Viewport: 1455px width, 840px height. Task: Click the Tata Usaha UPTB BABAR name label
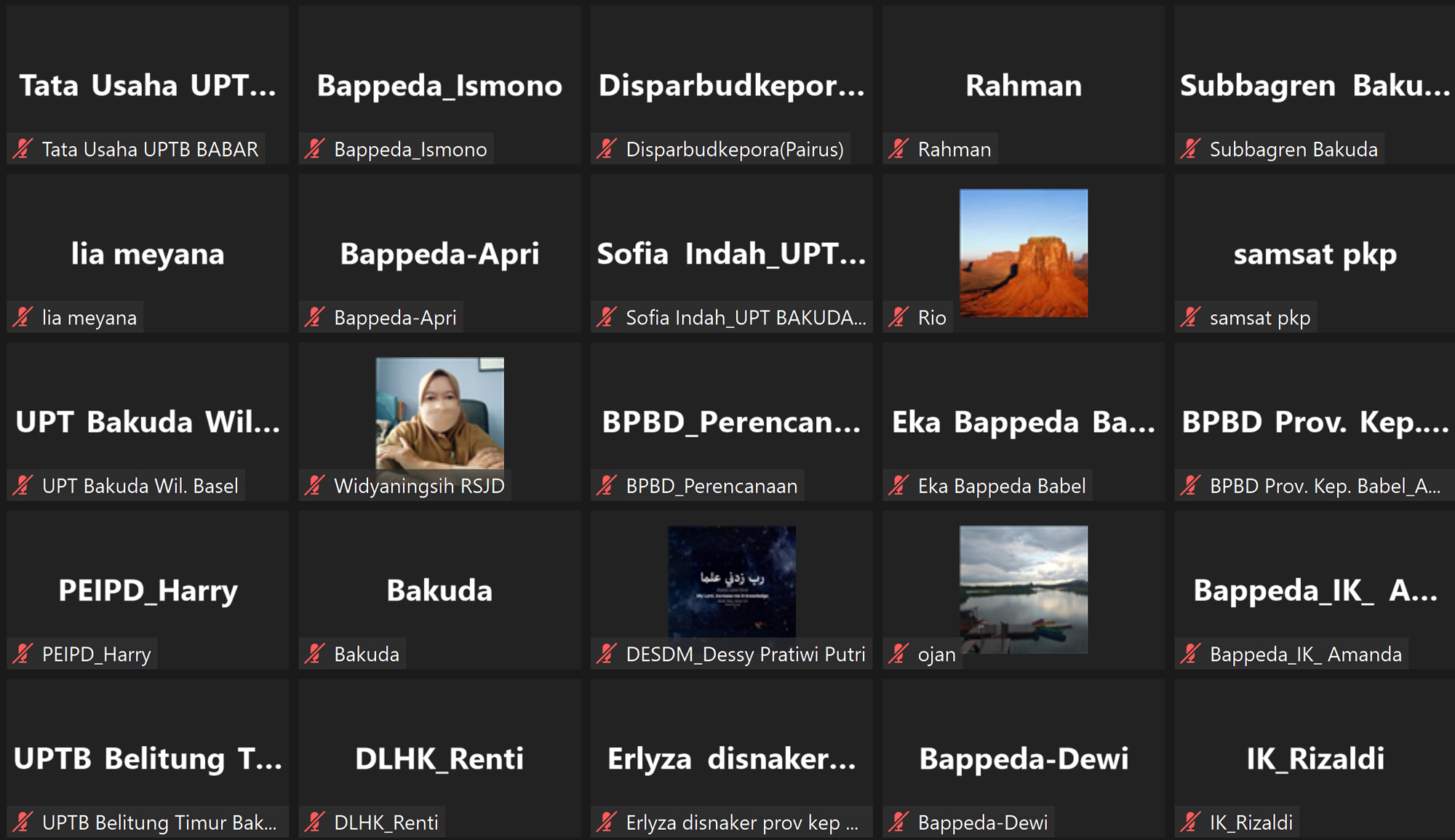(x=150, y=149)
